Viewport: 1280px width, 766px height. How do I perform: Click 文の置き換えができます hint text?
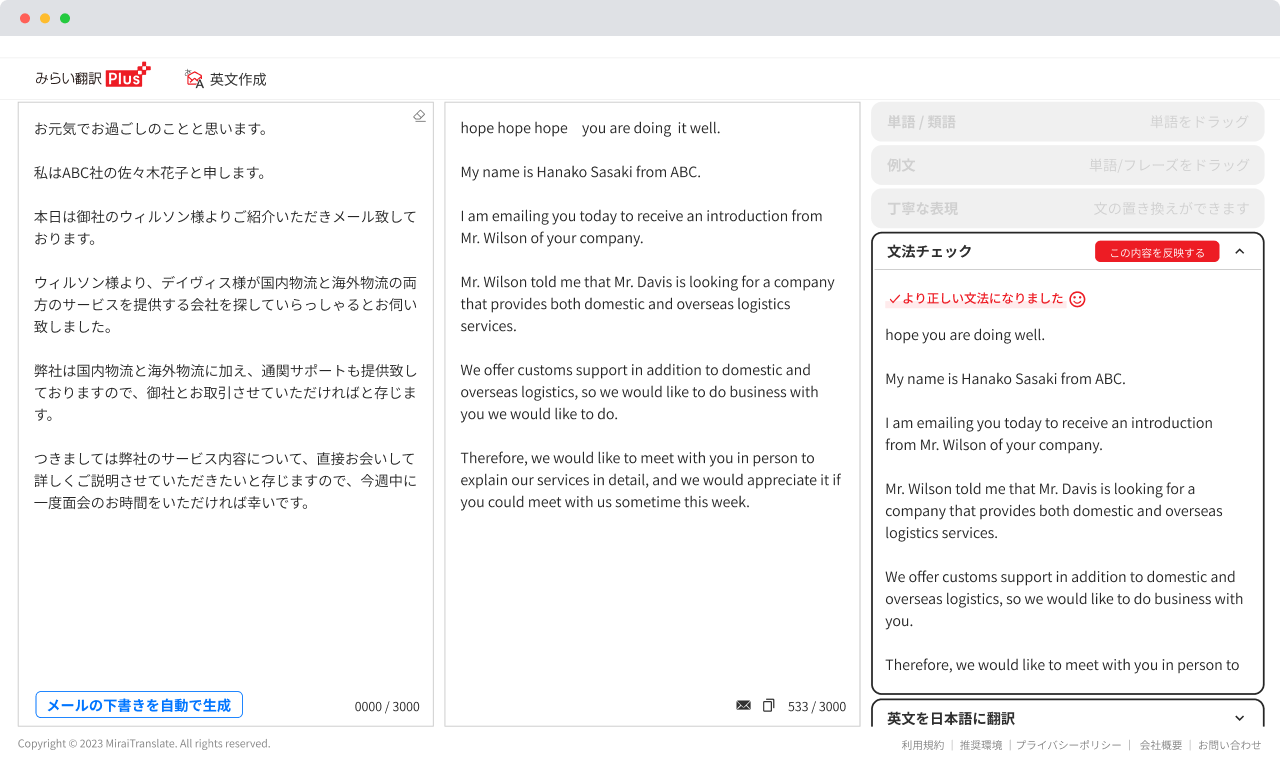click(1171, 209)
